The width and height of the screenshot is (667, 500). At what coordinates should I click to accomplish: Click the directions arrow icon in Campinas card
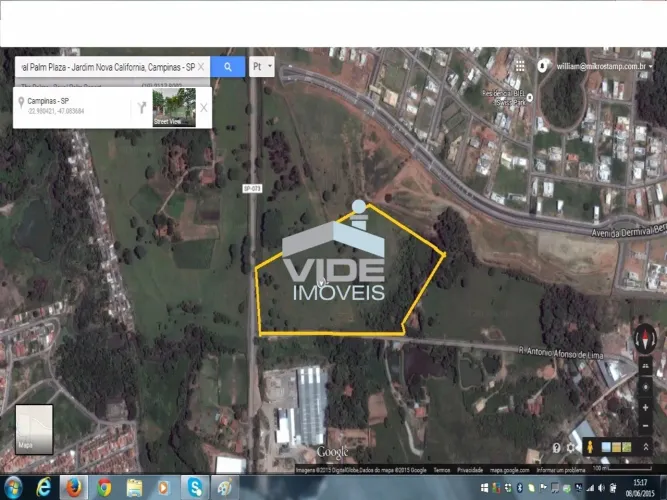(142, 108)
